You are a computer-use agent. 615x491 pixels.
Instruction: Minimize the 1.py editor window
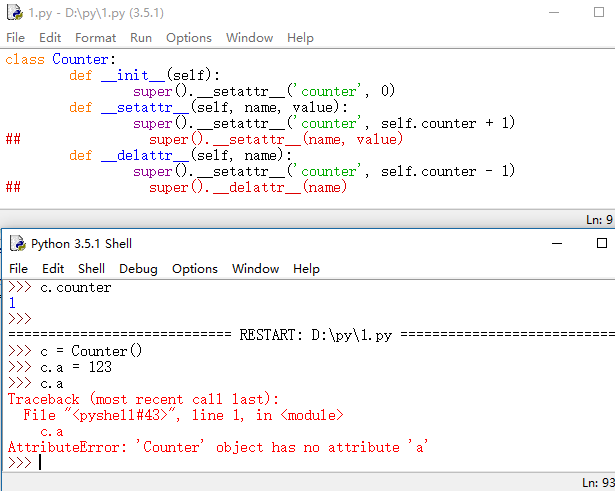[555, 12]
